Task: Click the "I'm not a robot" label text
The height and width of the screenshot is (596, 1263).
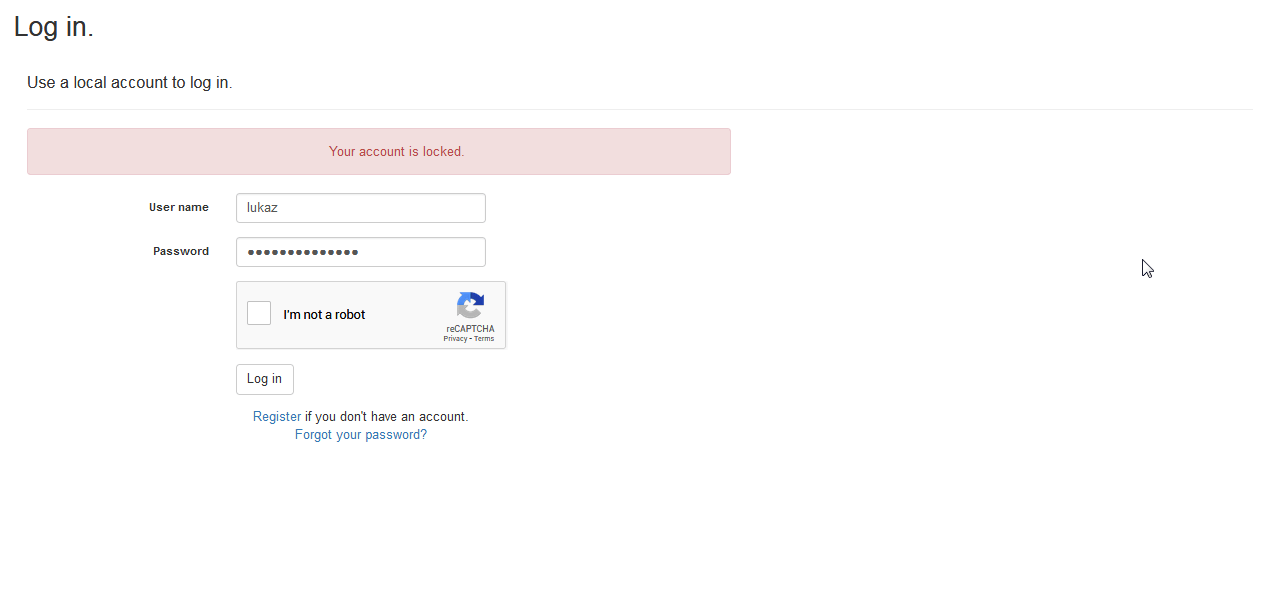Action: click(324, 315)
